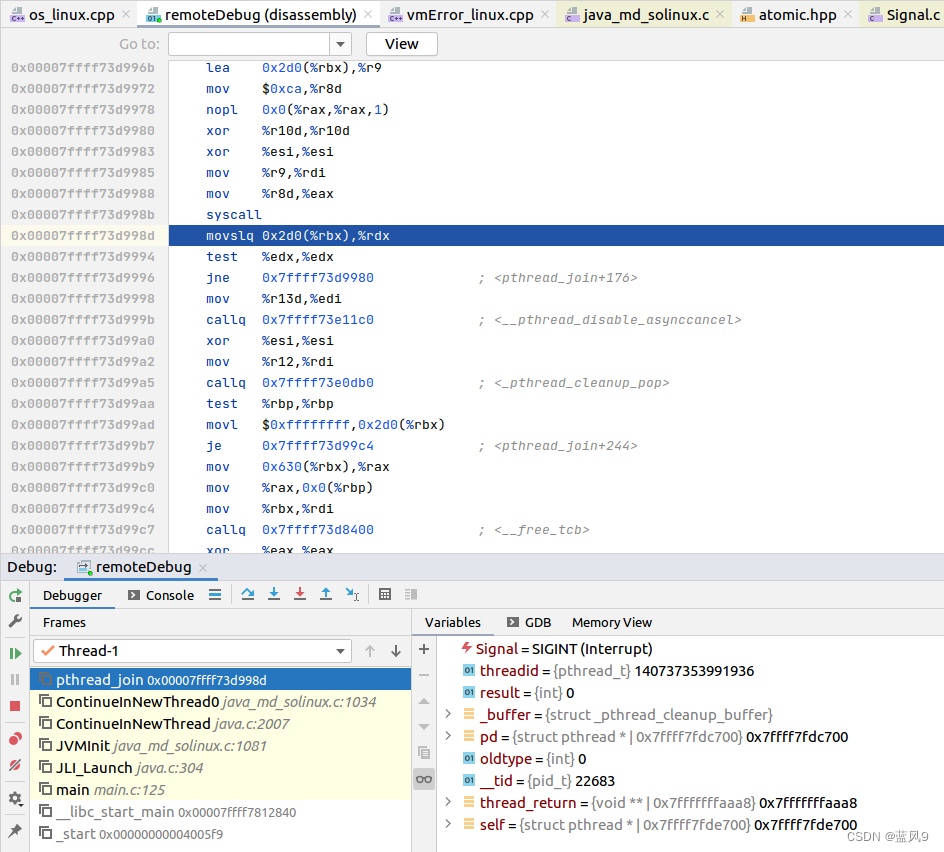The image size is (944, 852).
Task: Open View Breakpoints red circles icon
Action: pyautogui.click(x=15, y=739)
